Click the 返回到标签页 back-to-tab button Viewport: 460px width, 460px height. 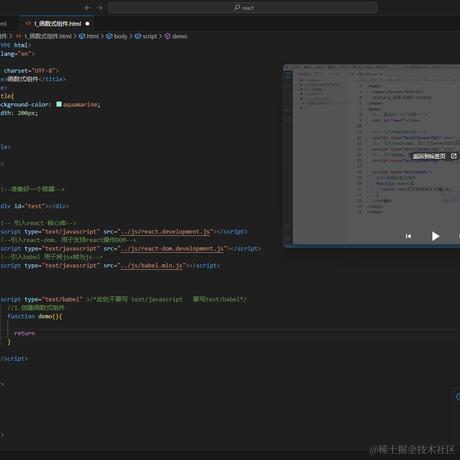click(x=434, y=156)
